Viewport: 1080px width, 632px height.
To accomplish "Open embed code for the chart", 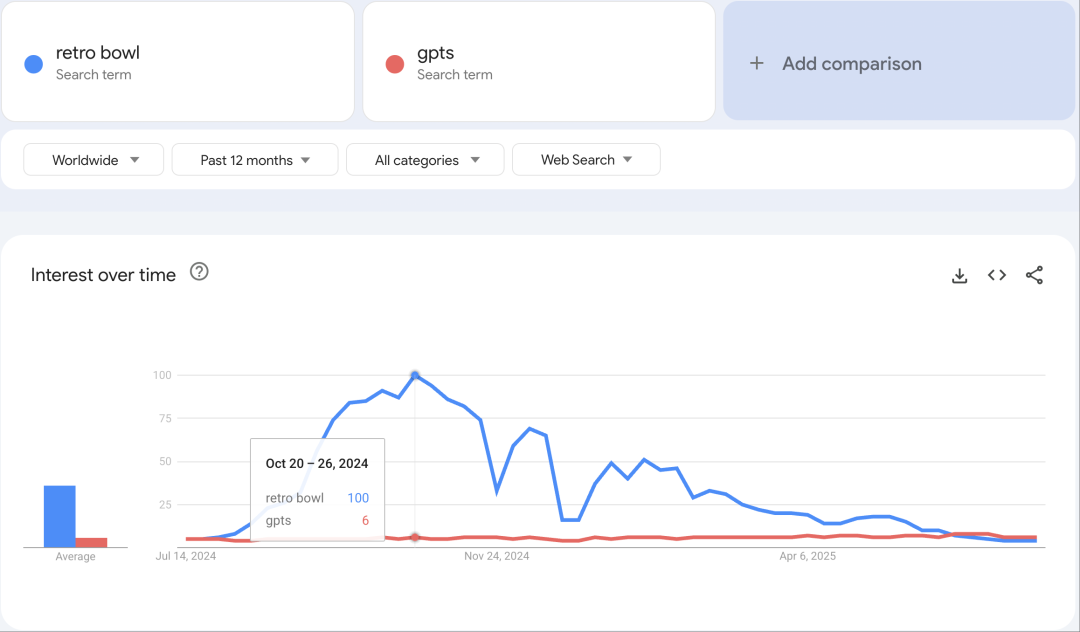I will (997, 275).
